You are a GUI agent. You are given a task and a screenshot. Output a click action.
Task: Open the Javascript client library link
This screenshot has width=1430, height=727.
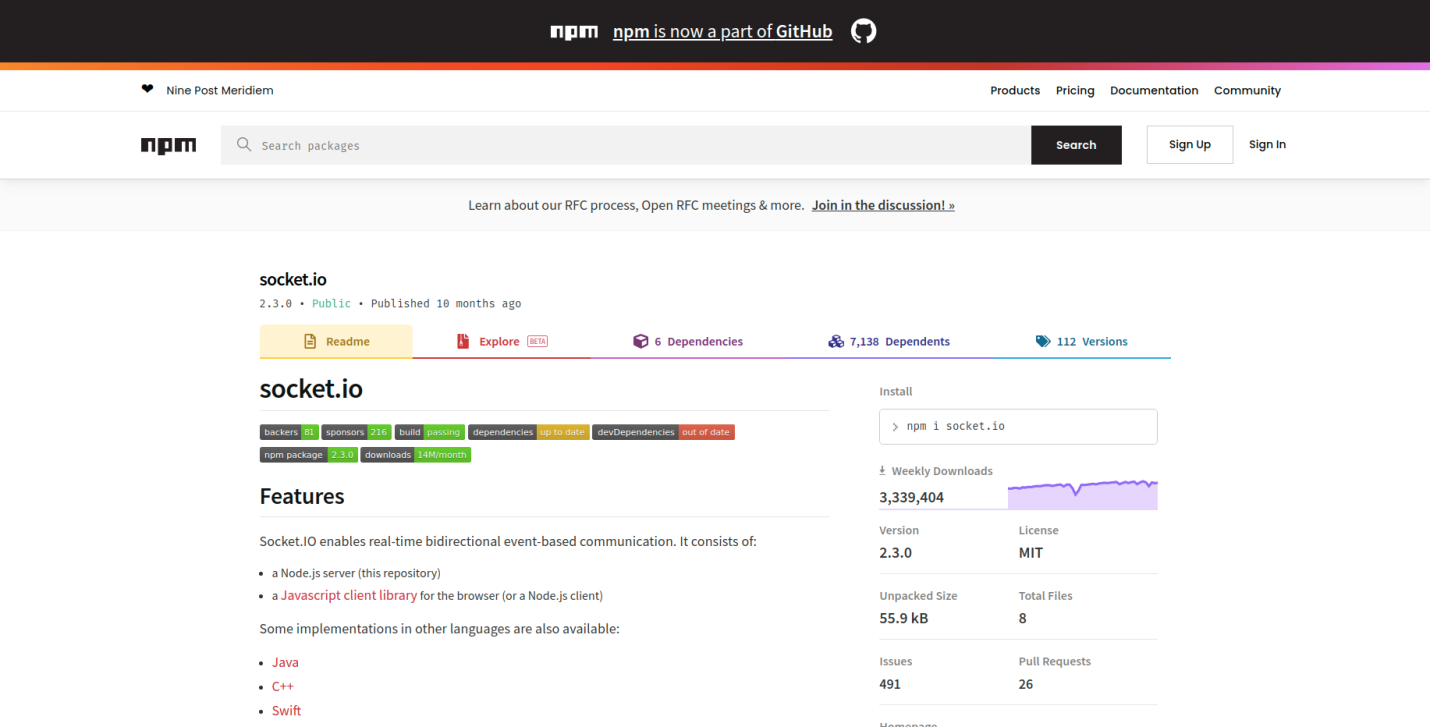[x=349, y=595]
